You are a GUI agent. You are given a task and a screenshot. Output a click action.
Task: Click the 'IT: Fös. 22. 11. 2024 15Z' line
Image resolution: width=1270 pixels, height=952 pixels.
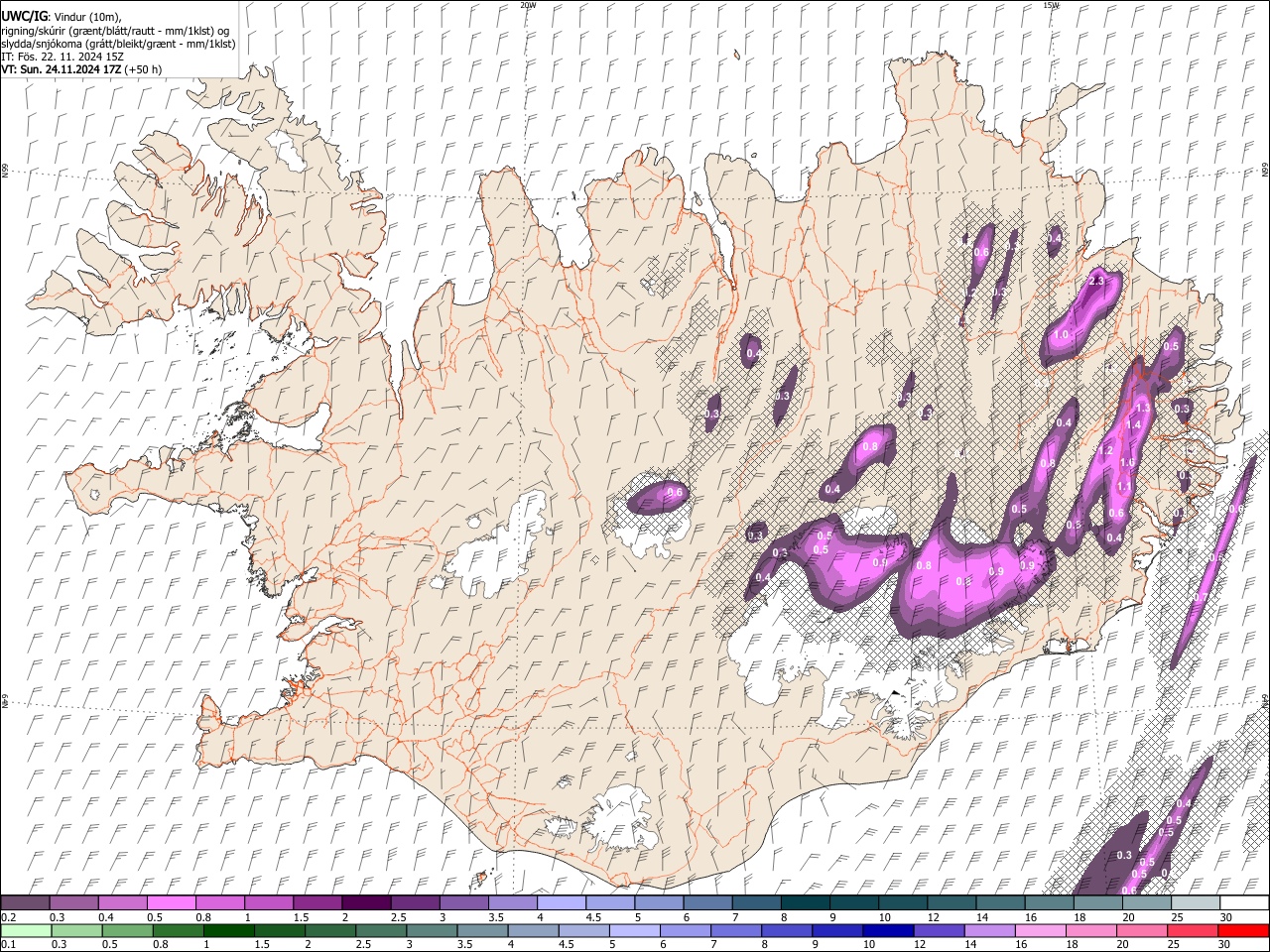click(63, 57)
